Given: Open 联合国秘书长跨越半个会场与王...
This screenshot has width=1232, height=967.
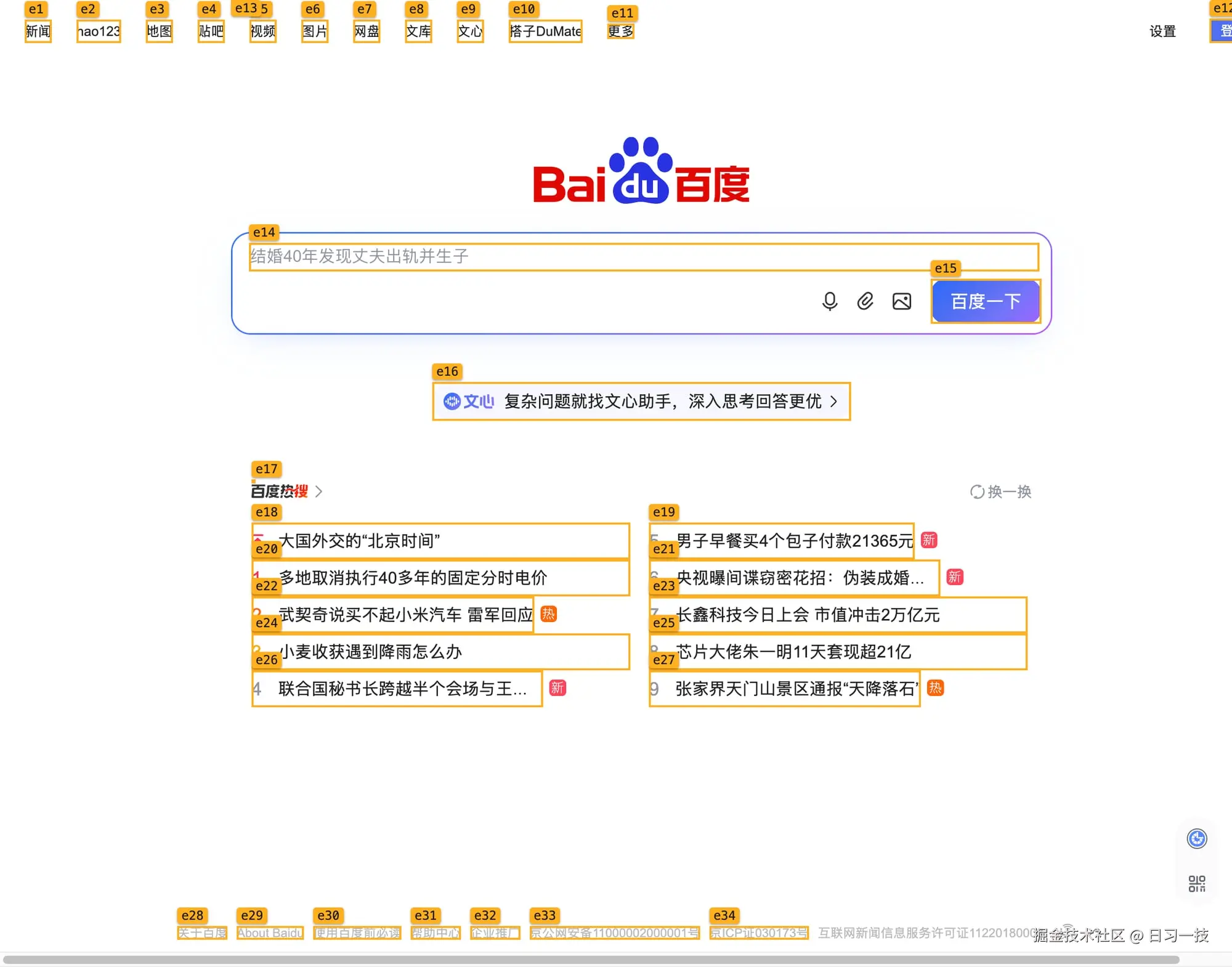Looking at the screenshot, I should coord(397,689).
